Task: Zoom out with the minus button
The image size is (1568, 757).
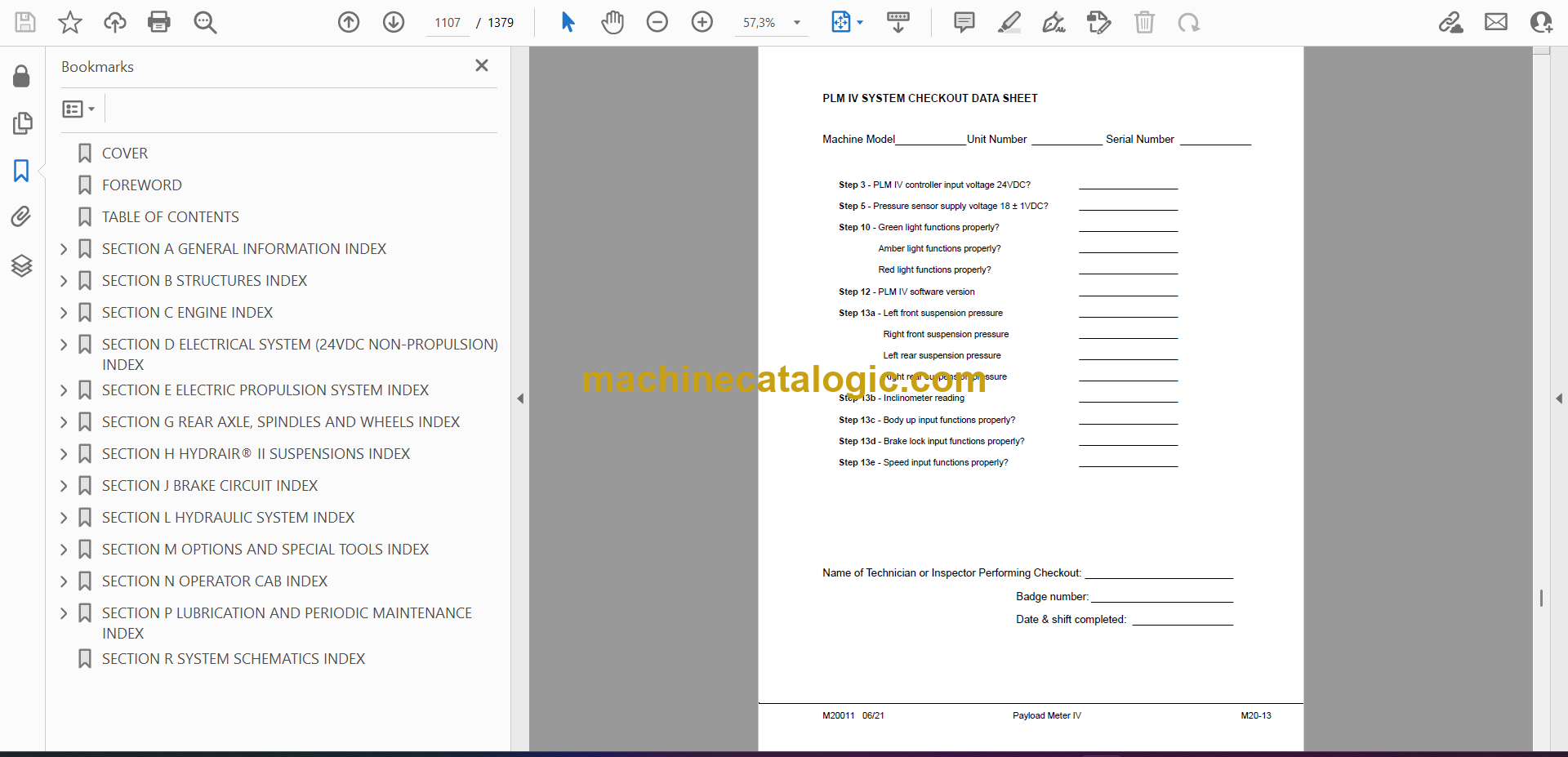Action: point(657,22)
